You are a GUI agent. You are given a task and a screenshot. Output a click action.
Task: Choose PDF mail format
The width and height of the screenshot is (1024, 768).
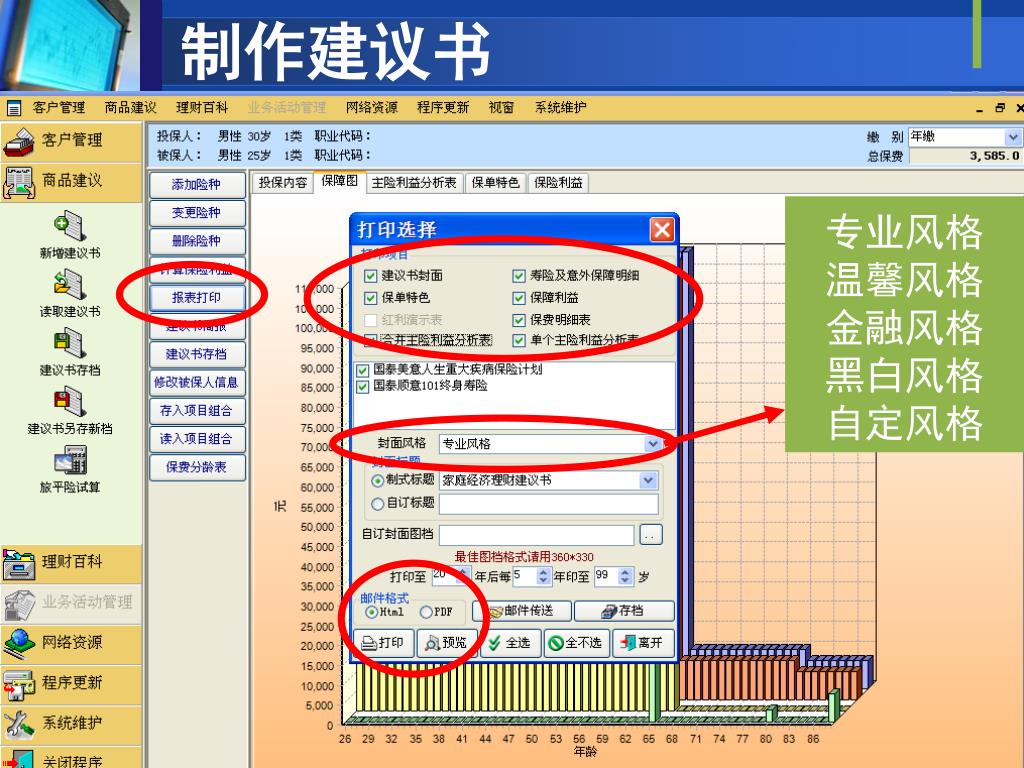point(426,612)
